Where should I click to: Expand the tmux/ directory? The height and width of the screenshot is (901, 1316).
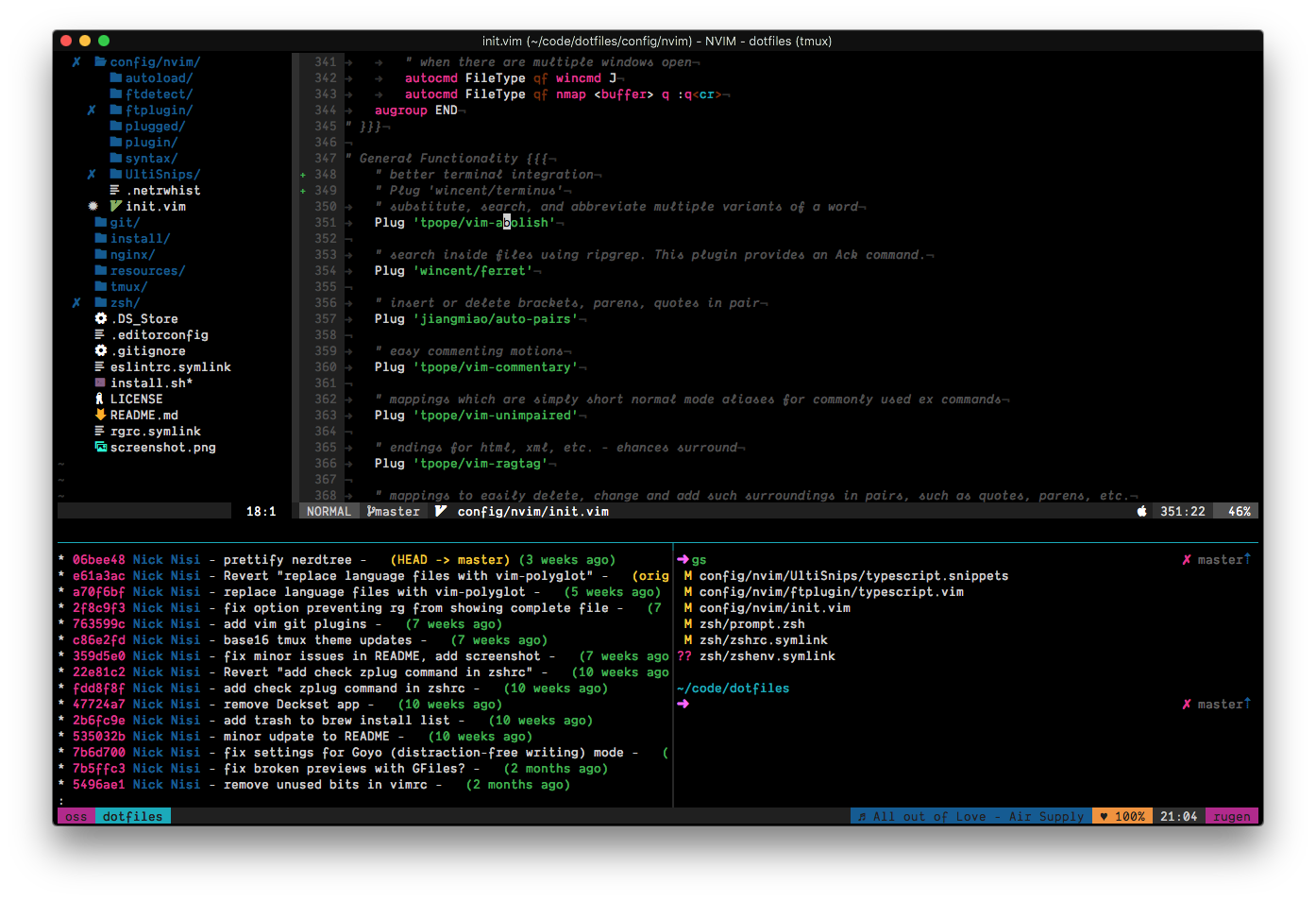tap(128, 287)
